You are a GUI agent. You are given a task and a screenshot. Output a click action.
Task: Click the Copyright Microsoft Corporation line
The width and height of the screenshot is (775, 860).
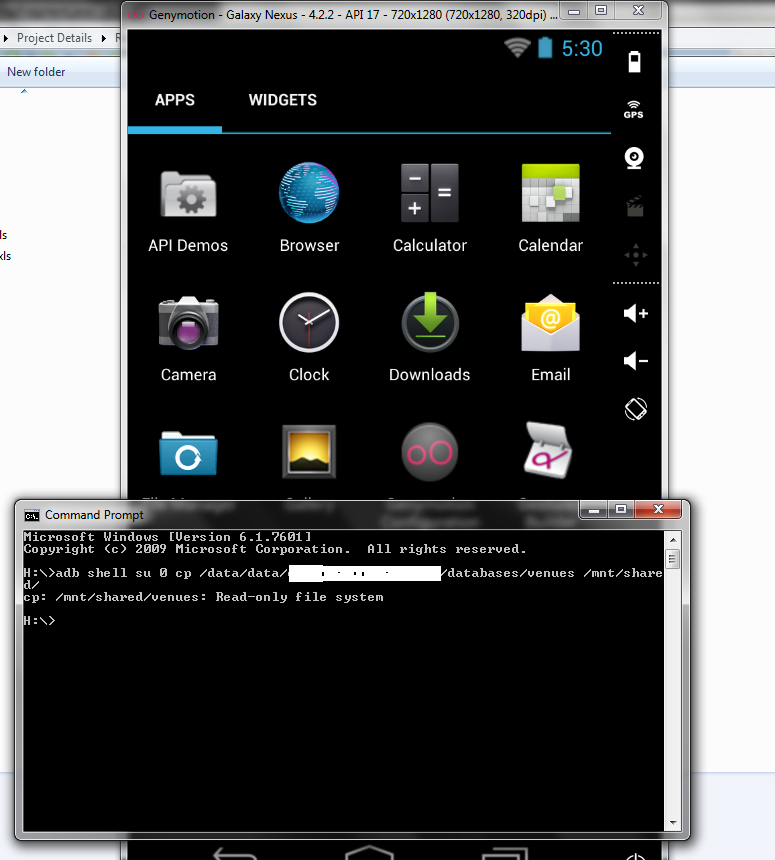[275, 549]
